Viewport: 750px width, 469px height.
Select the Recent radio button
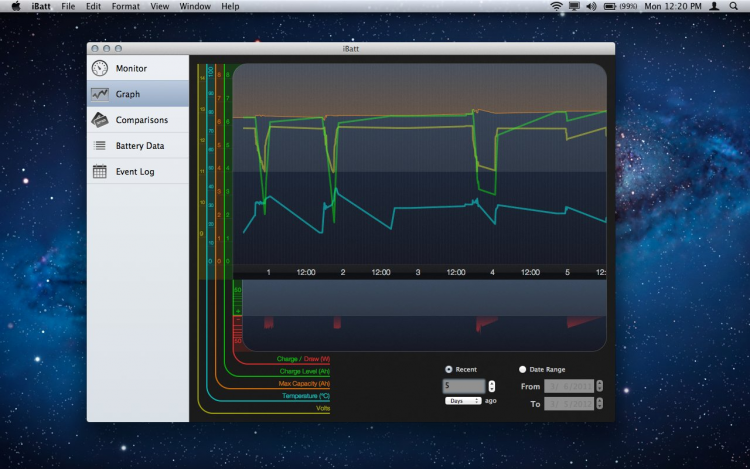tap(449, 369)
